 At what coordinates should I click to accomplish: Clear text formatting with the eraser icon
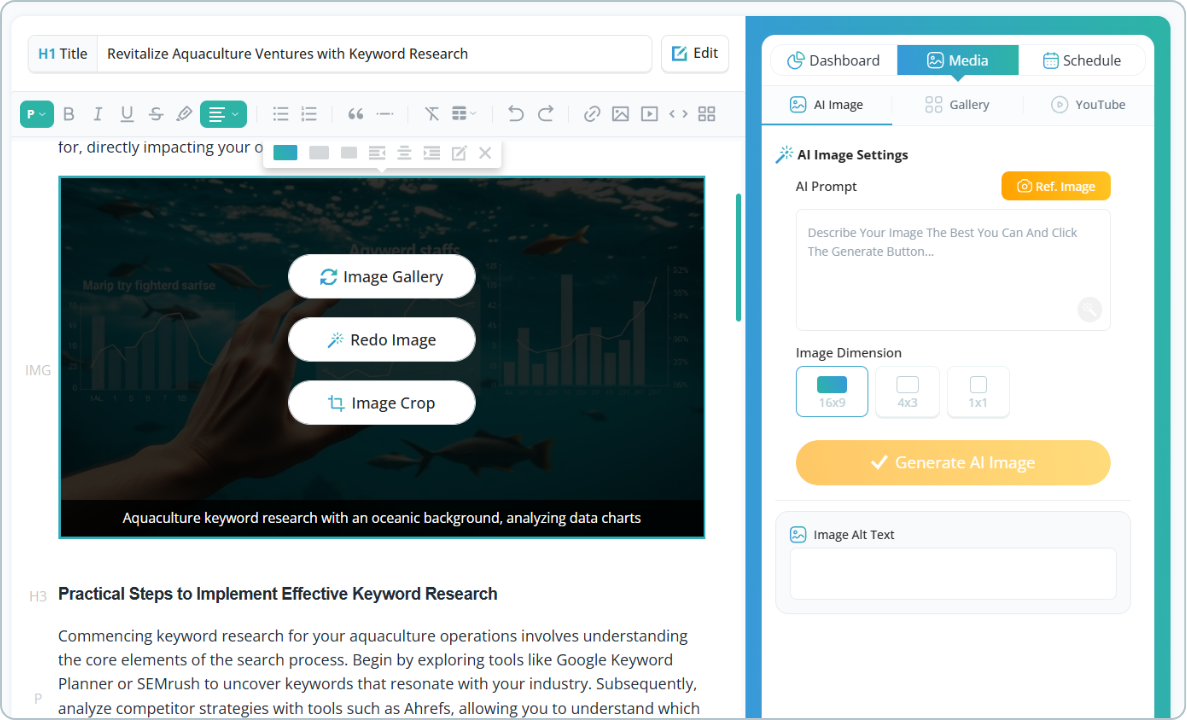(431, 113)
